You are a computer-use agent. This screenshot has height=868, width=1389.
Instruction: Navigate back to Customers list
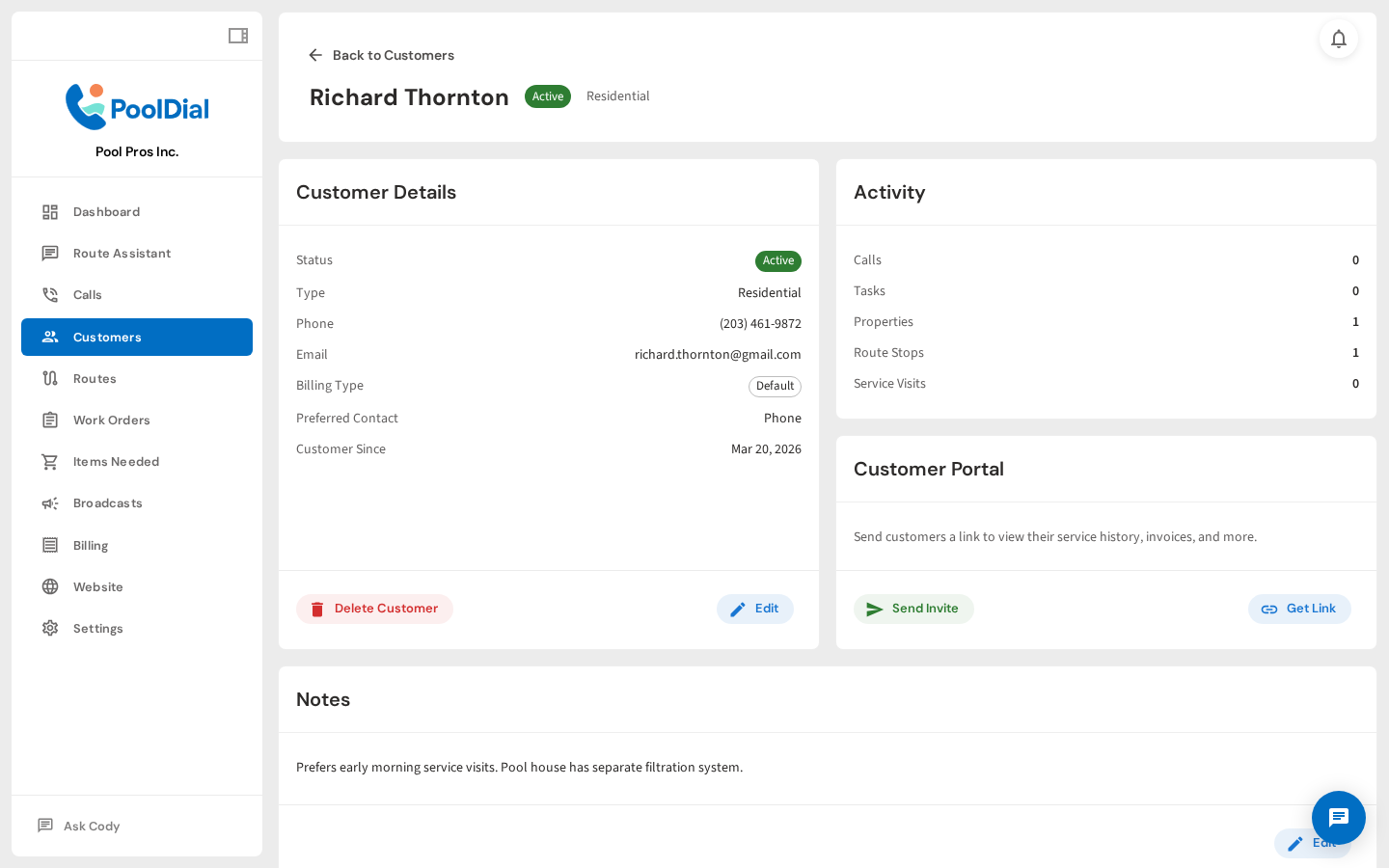[381, 55]
